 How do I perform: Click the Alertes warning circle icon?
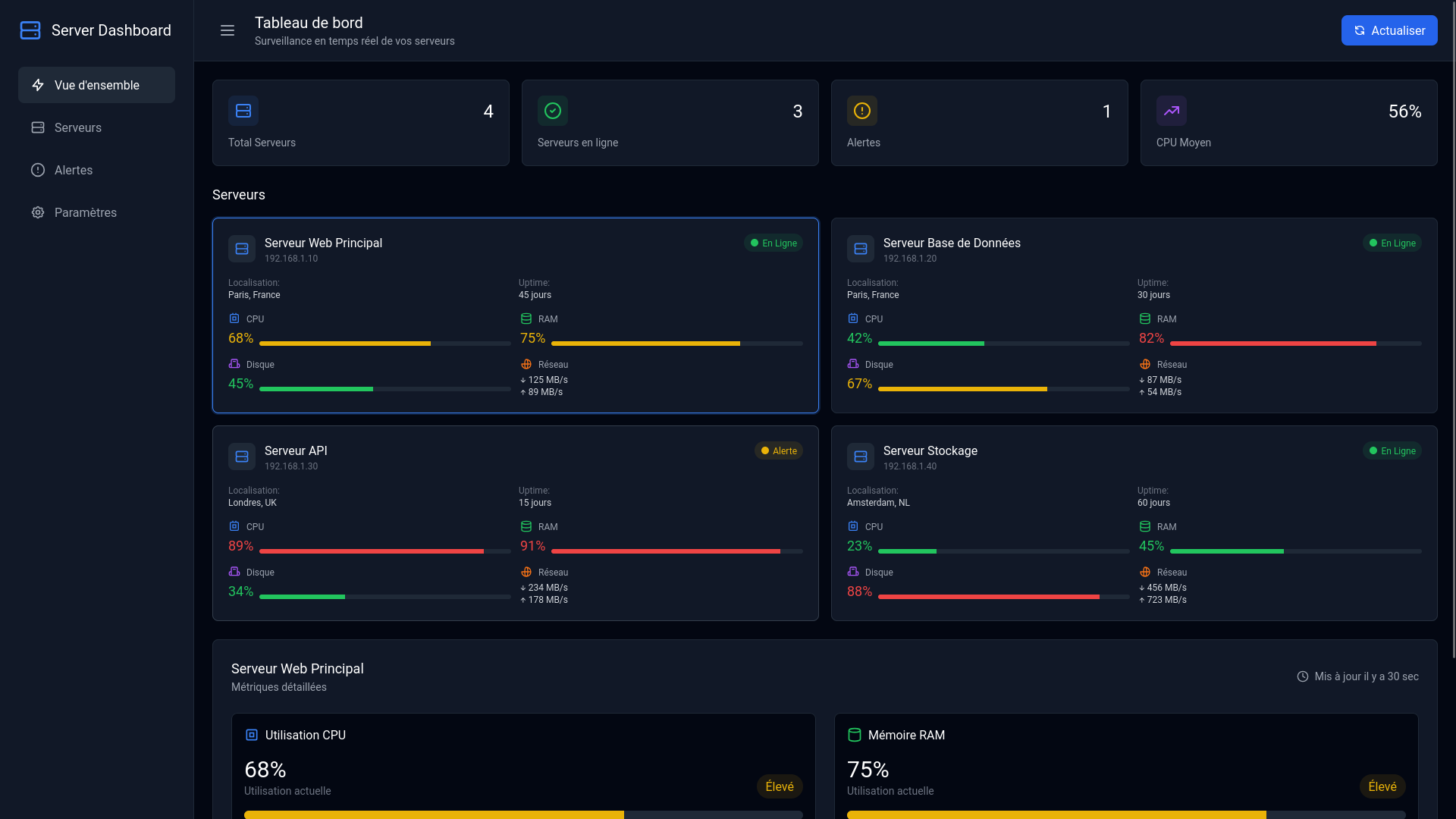[862, 111]
